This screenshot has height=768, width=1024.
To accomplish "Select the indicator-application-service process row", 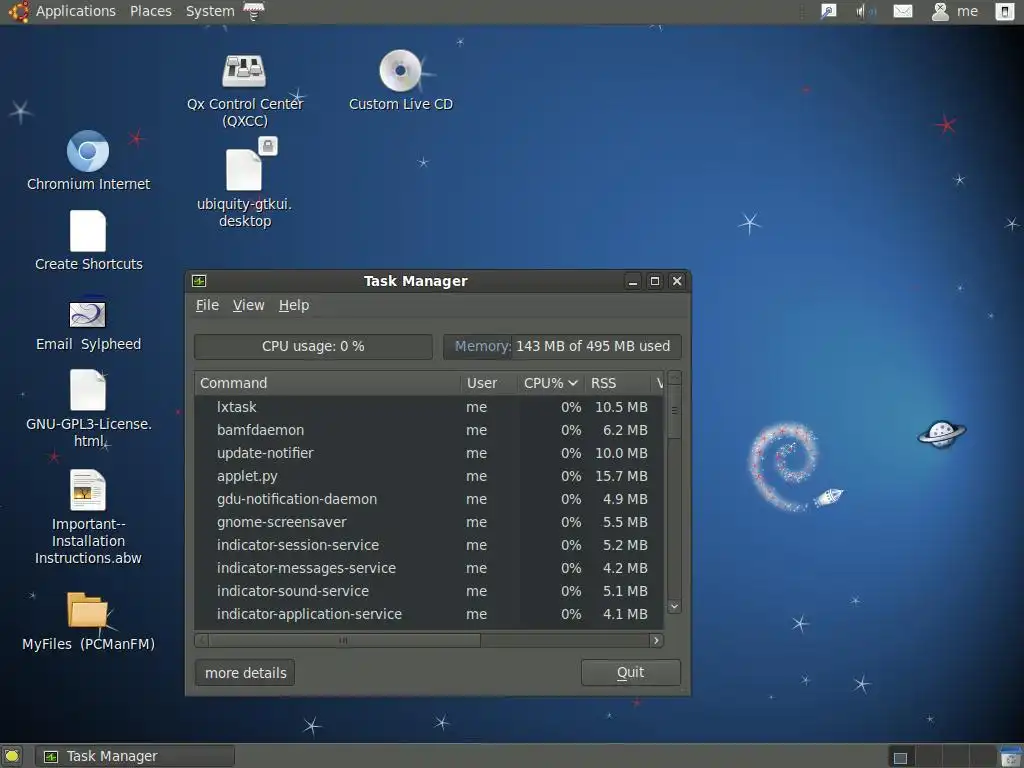I will point(428,615).
